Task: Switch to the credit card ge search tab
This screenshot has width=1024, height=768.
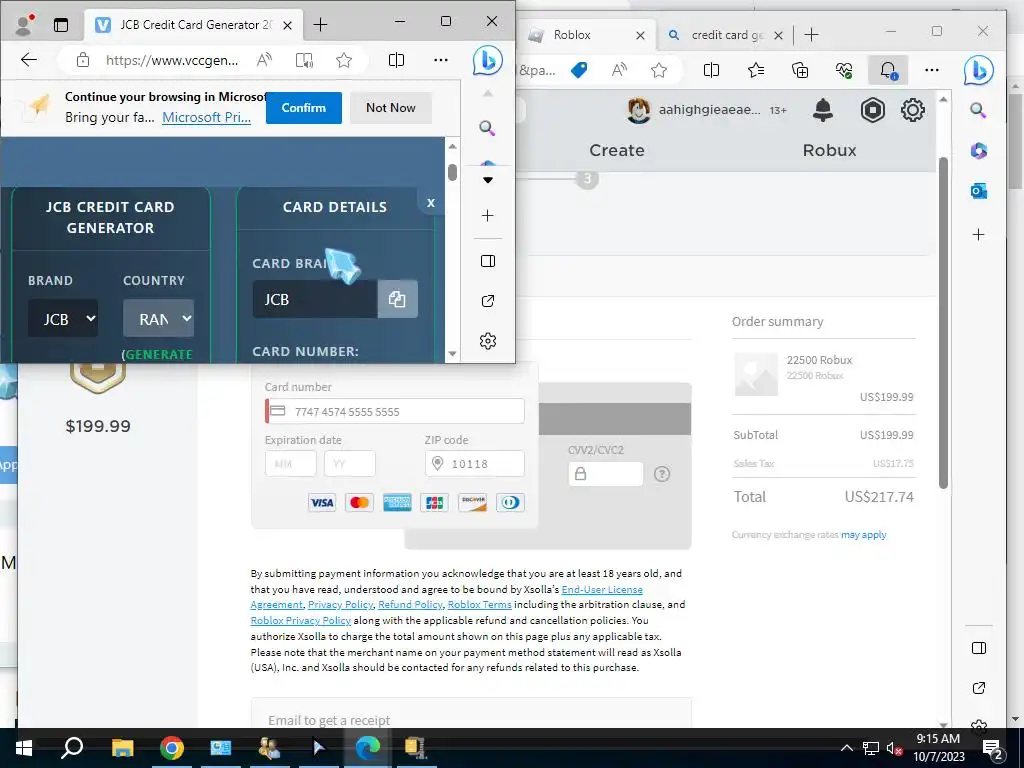Action: point(725,35)
